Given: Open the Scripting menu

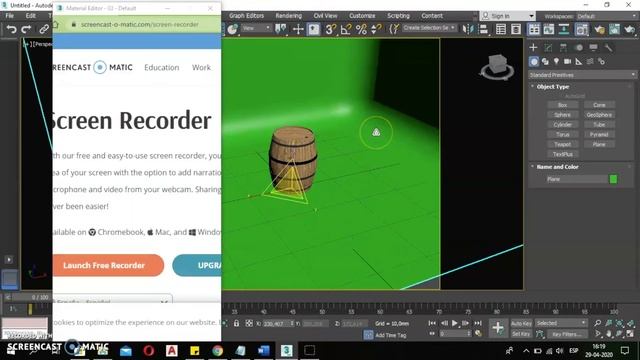Looking at the screenshot, I should click(x=398, y=16).
